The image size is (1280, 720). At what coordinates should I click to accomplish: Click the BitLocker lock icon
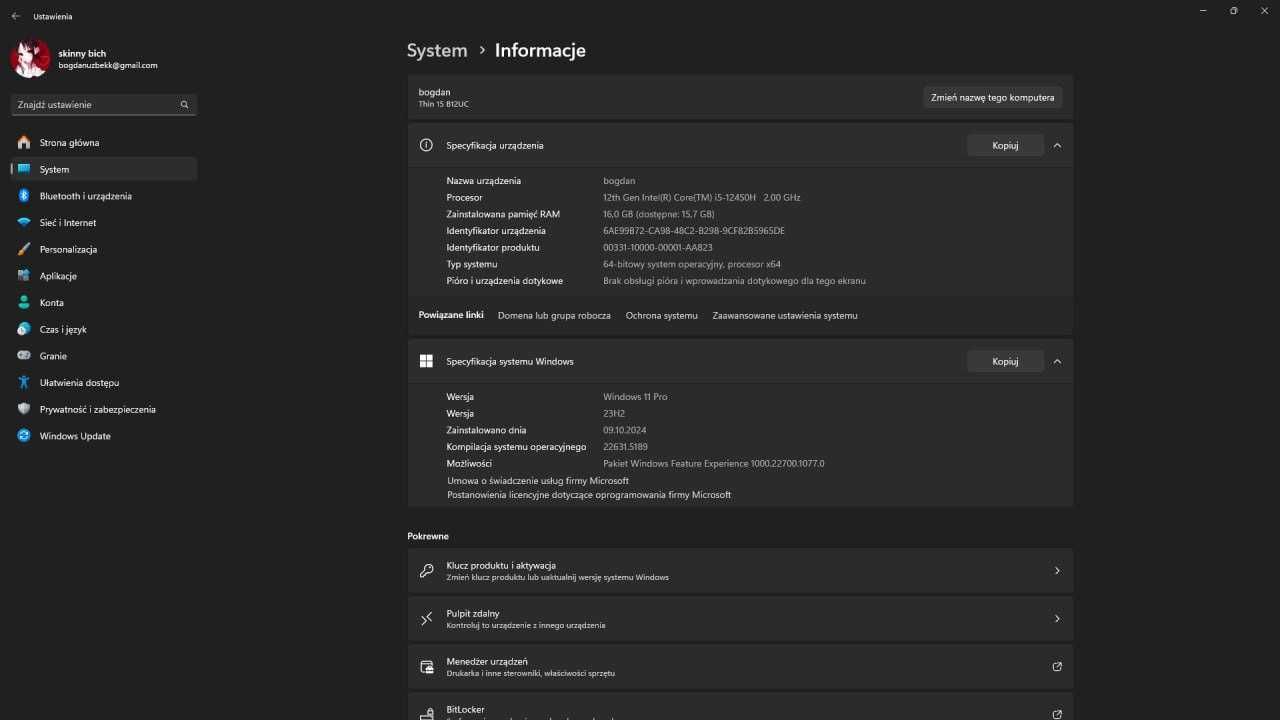(426, 713)
